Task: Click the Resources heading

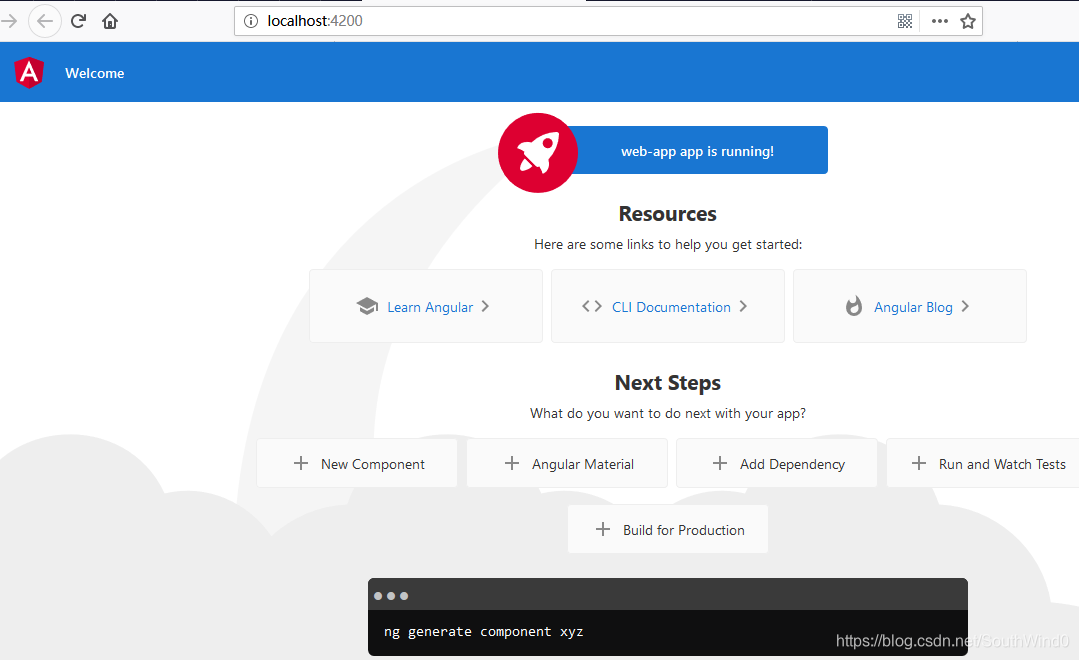Action: pyautogui.click(x=667, y=214)
